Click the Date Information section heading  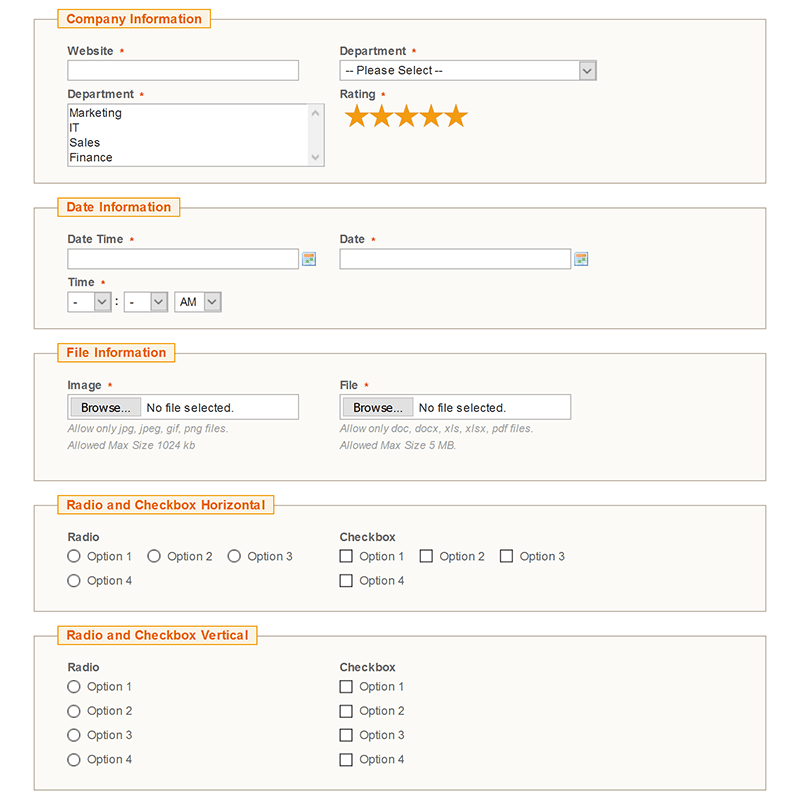tap(119, 207)
